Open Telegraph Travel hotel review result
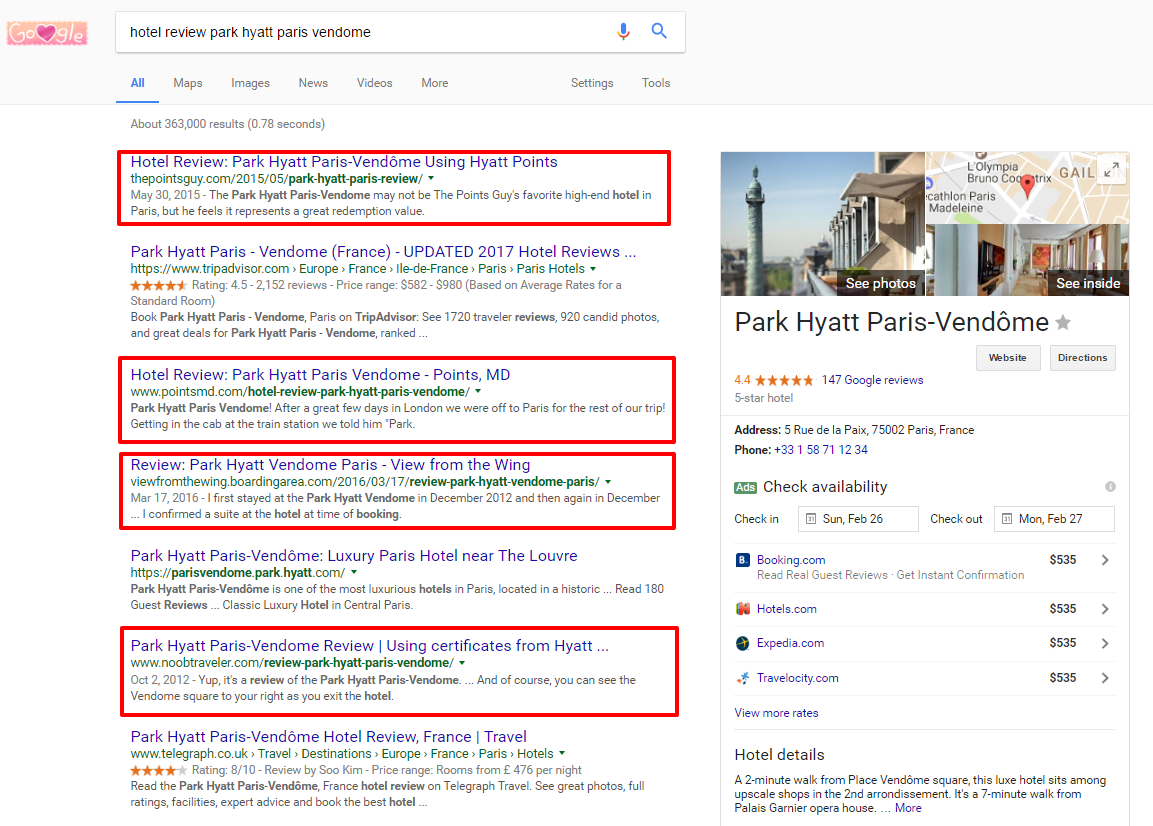The image size is (1153, 826). (329, 737)
